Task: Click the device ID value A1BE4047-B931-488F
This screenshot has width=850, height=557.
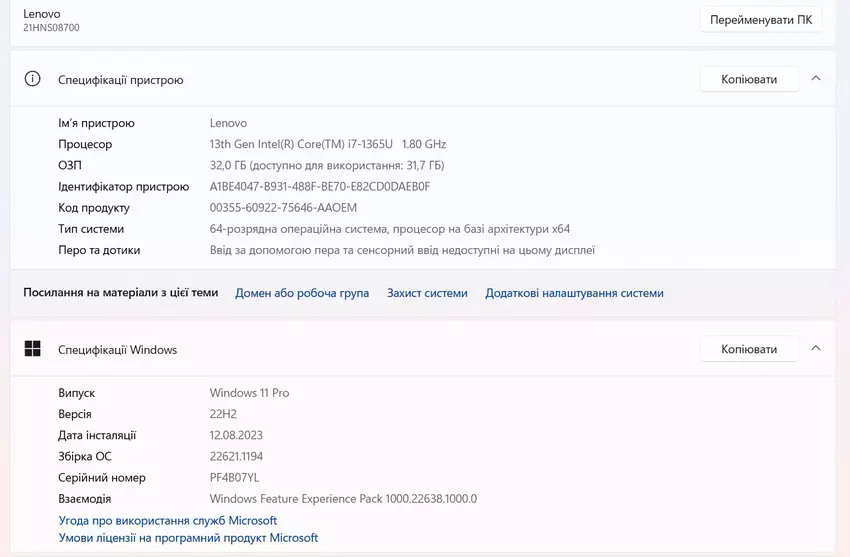Action: 319,187
